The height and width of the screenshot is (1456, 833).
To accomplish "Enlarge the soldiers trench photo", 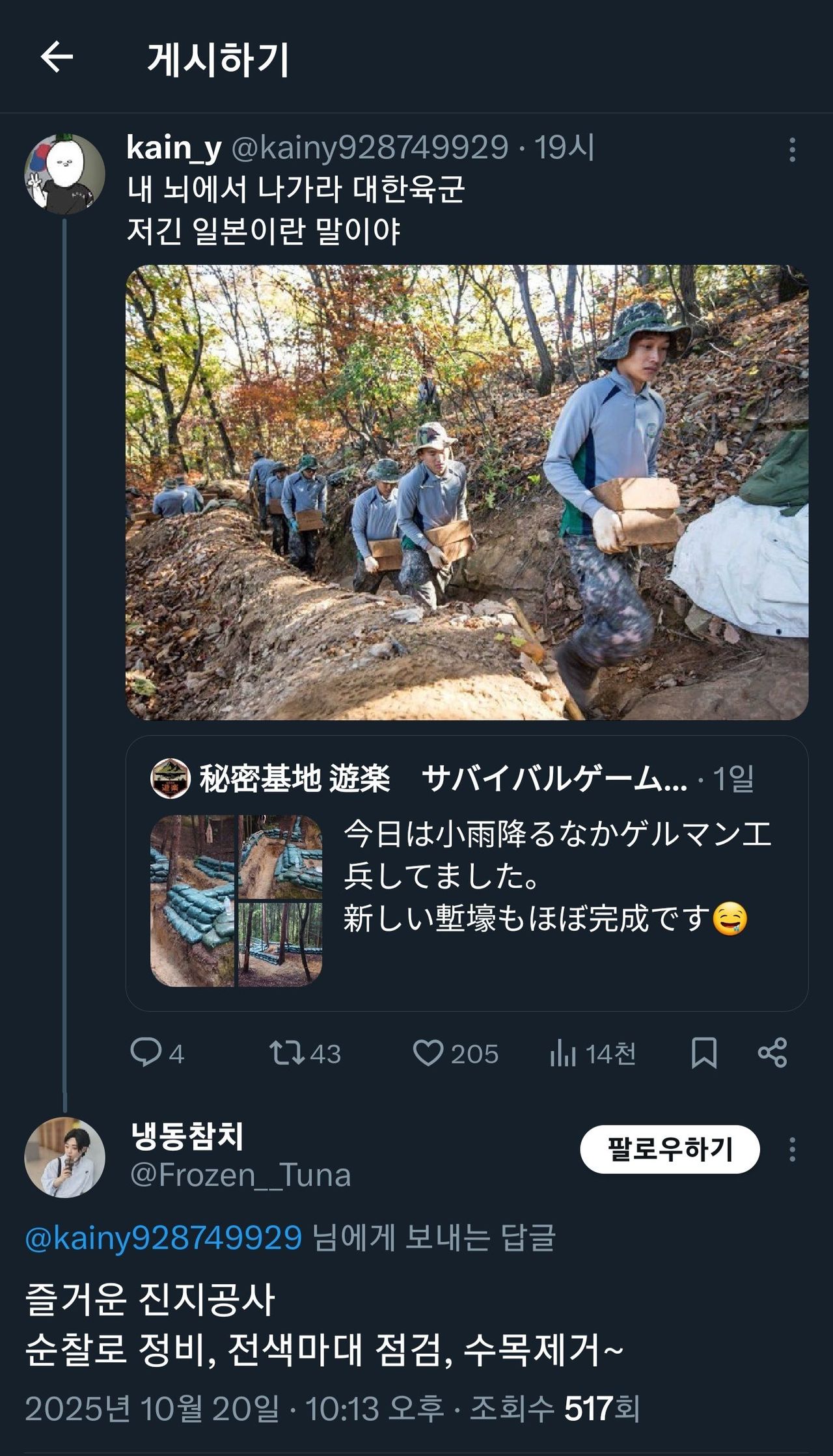I will (467, 492).
